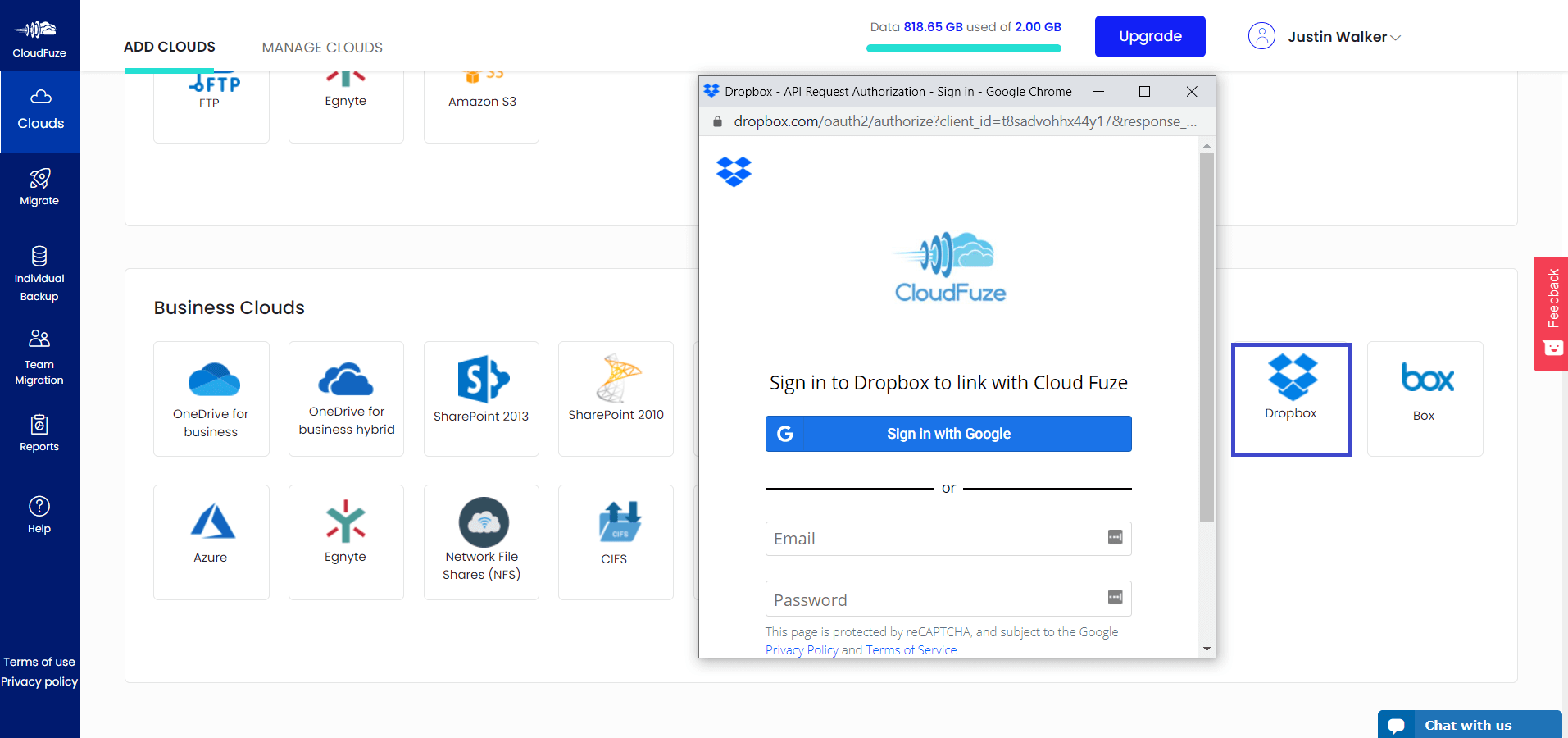Click the CloudFuze logo in Dropbox popup
1568x738 pixels.
949,267
